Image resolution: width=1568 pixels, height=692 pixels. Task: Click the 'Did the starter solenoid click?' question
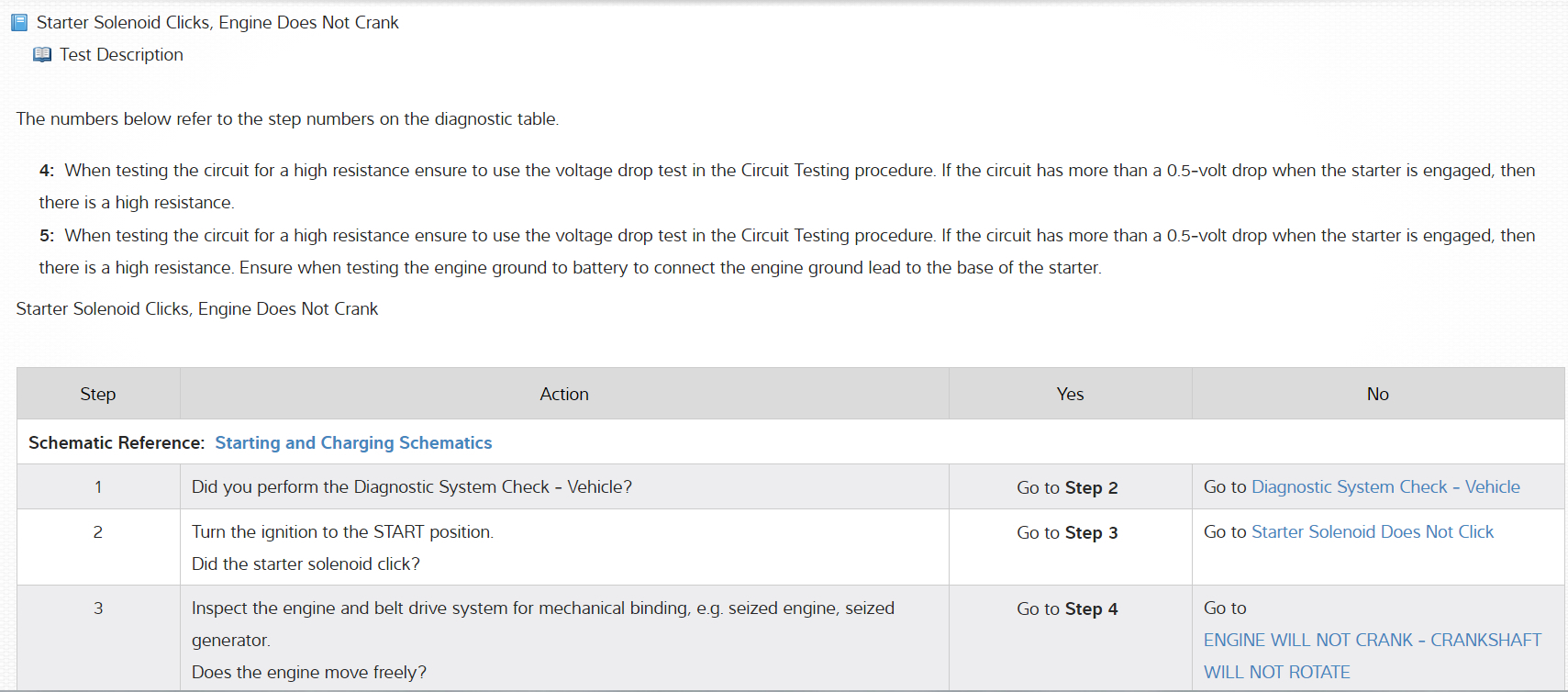pos(306,564)
